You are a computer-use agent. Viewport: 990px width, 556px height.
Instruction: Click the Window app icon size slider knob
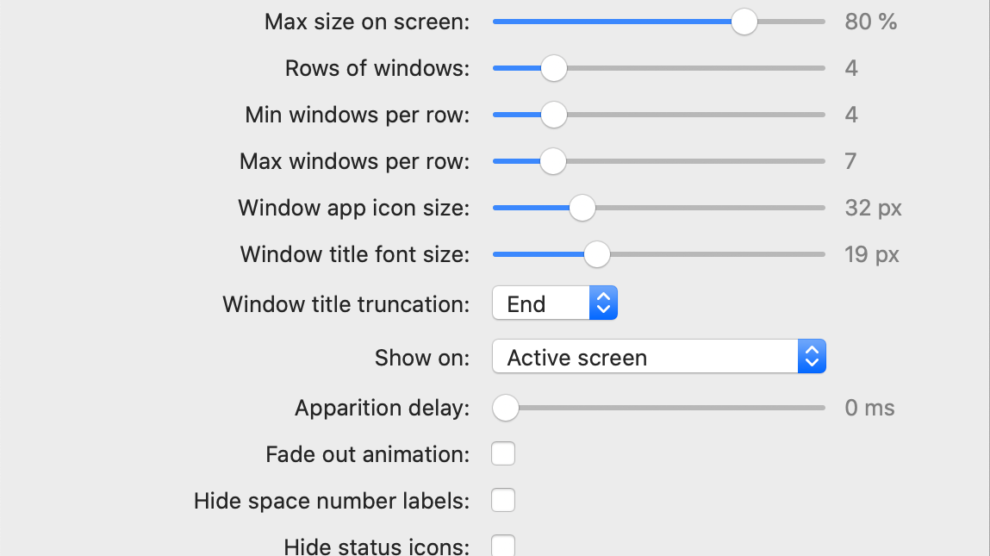pos(582,208)
